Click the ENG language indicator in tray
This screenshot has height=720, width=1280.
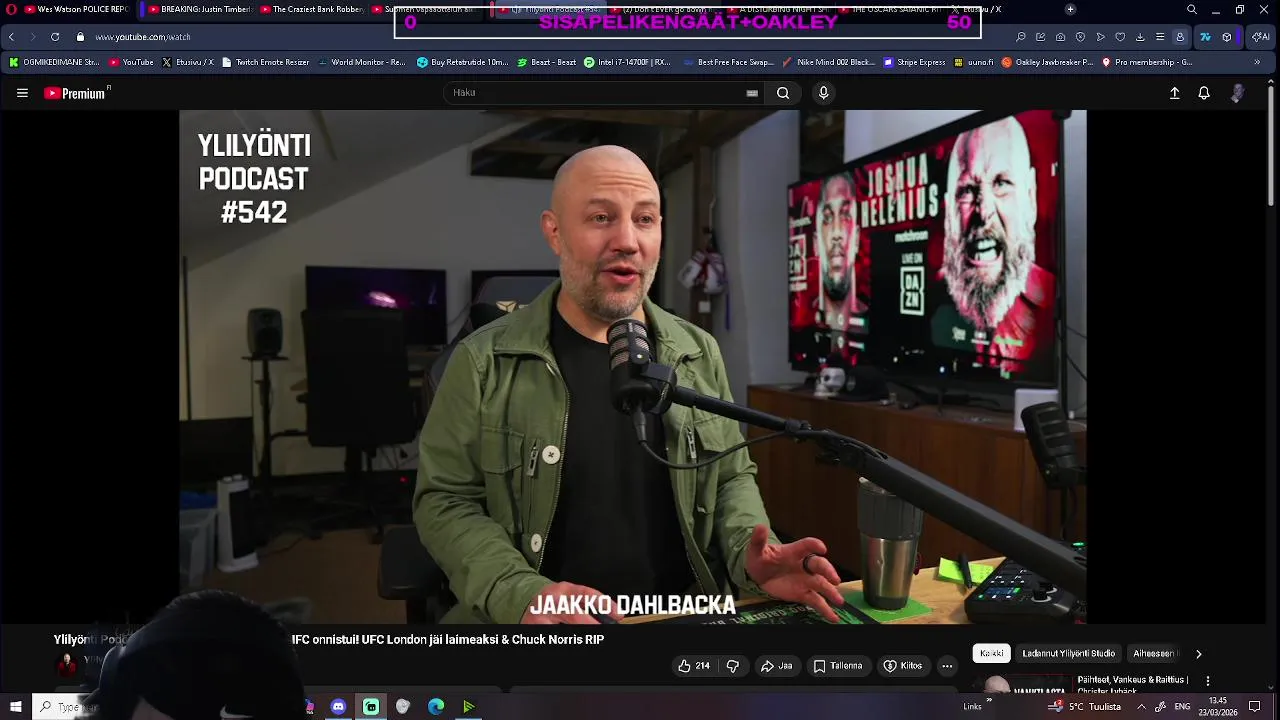click(x=1183, y=707)
